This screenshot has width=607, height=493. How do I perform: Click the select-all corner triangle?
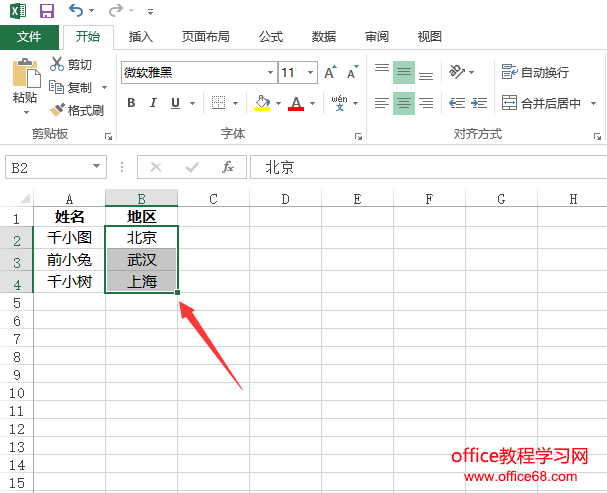point(25,199)
